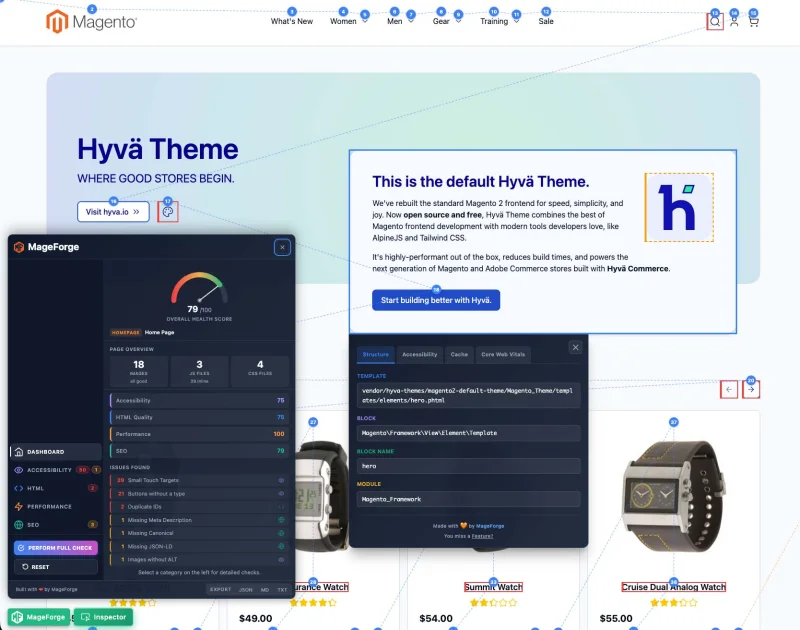Click the Performance lightning bolt icon
This screenshot has width=800, height=630.
pos(19,507)
